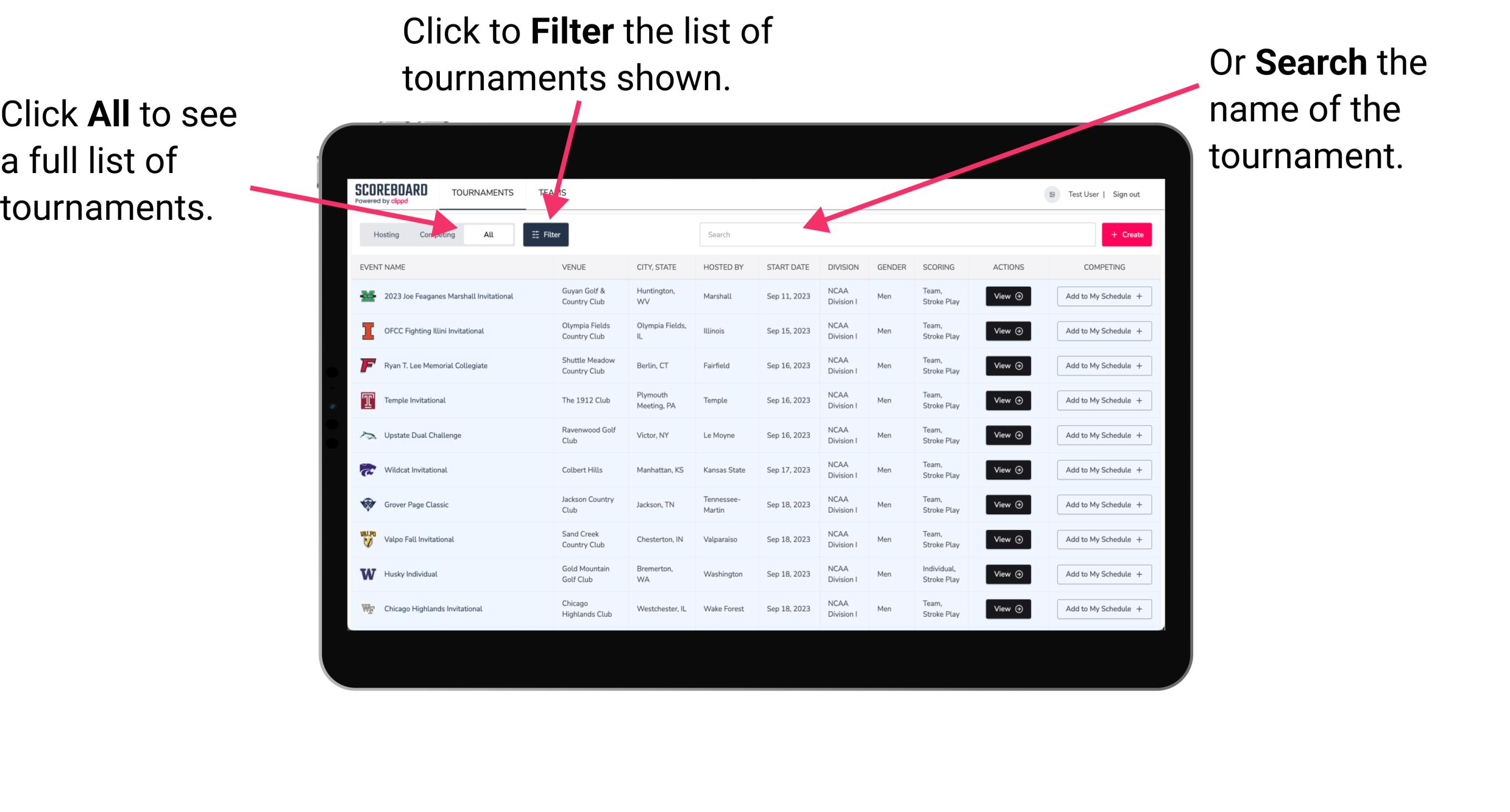Switch to the TEAMS tab
The height and width of the screenshot is (812, 1510).
[x=555, y=192]
